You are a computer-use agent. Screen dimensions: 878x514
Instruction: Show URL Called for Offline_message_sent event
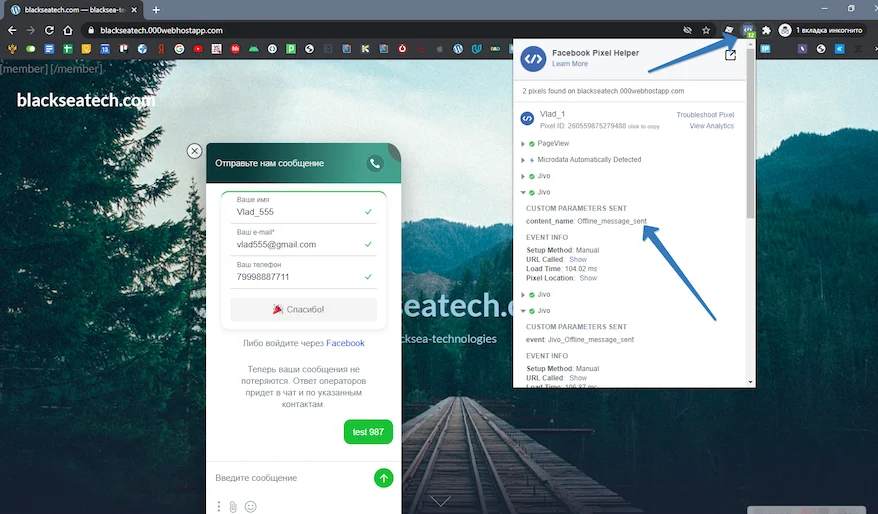click(578, 260)
